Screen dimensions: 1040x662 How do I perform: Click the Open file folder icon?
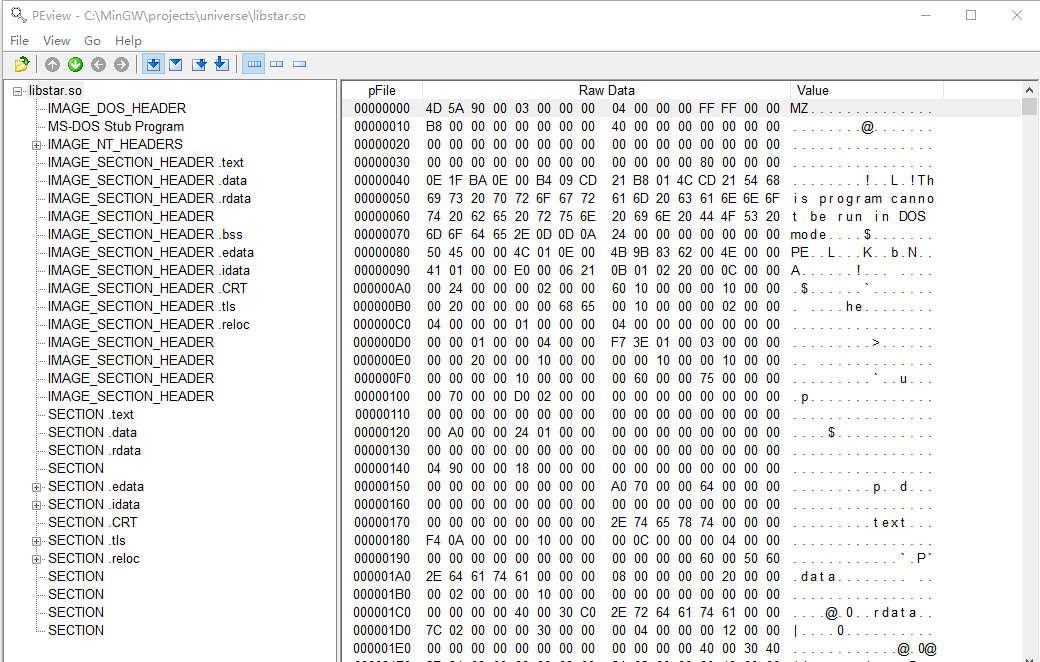point(22,64)
